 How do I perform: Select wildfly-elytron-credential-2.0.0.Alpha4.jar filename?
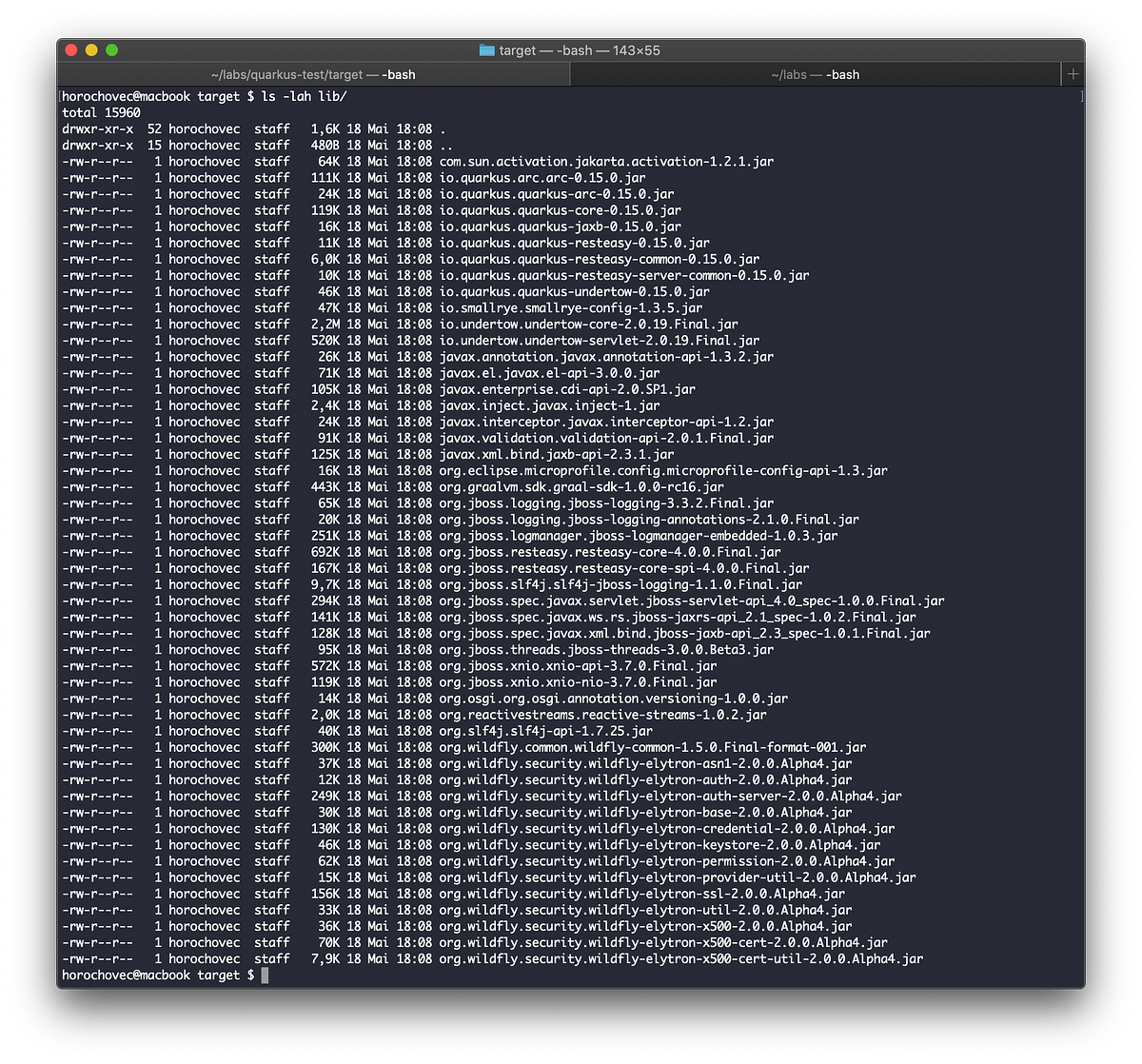click(x=741, y=829)
